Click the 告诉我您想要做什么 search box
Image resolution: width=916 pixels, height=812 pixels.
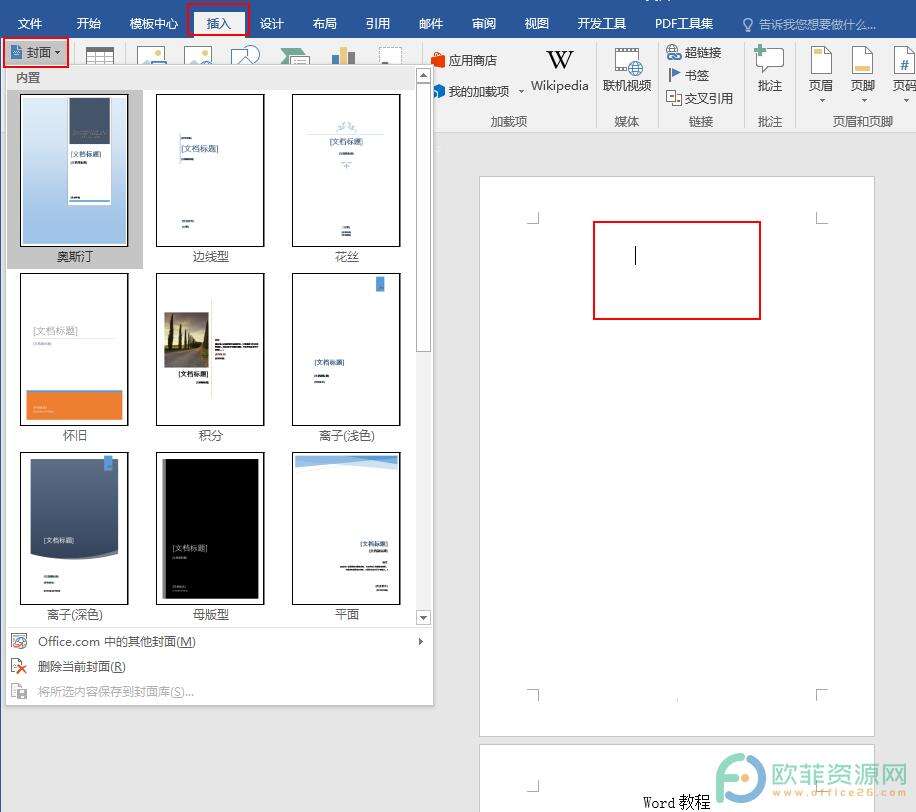point(817,24)
